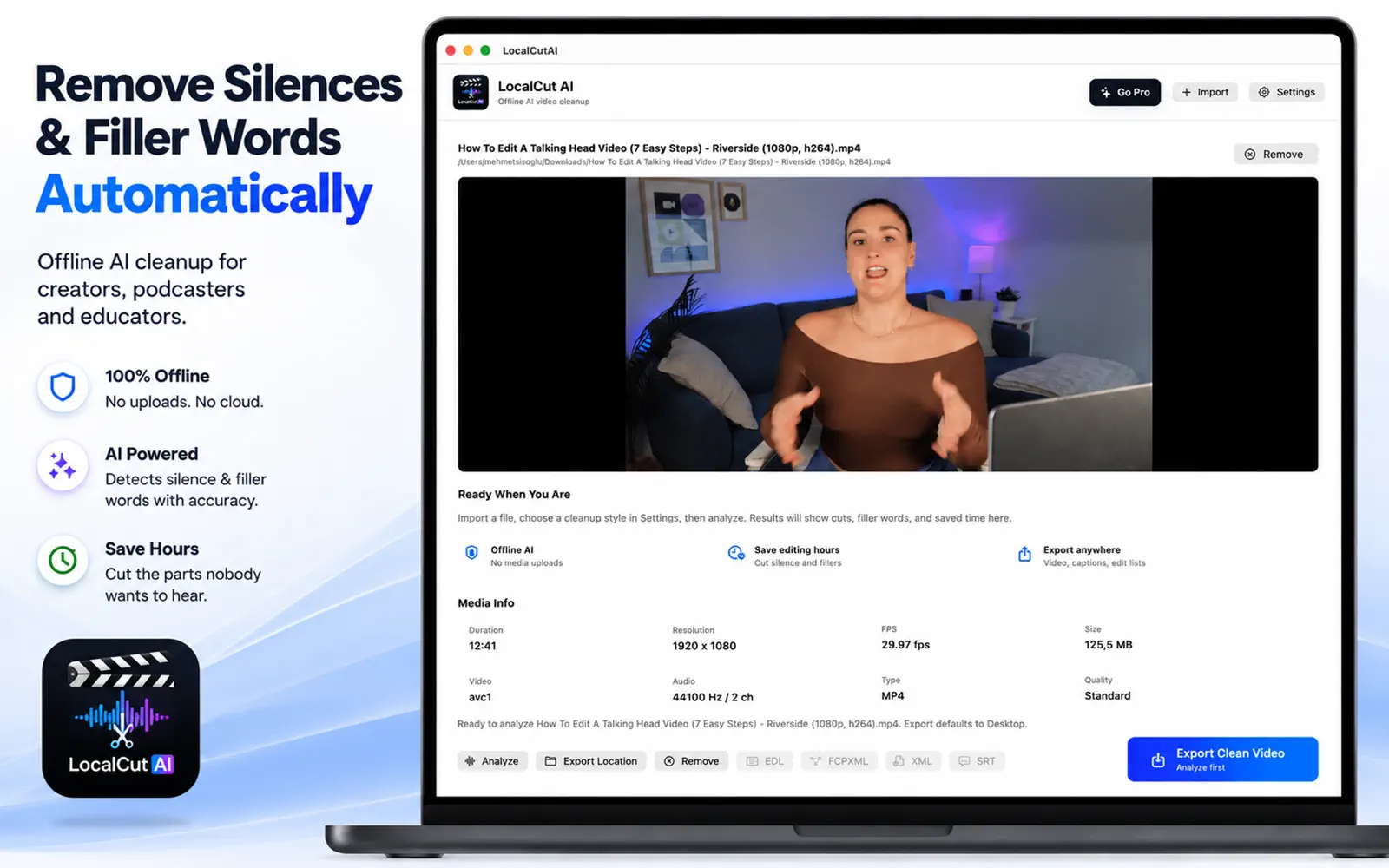Click Export Clean Video button
1389x868 pixels.
pyautogui.click(x=1222, y=759)
